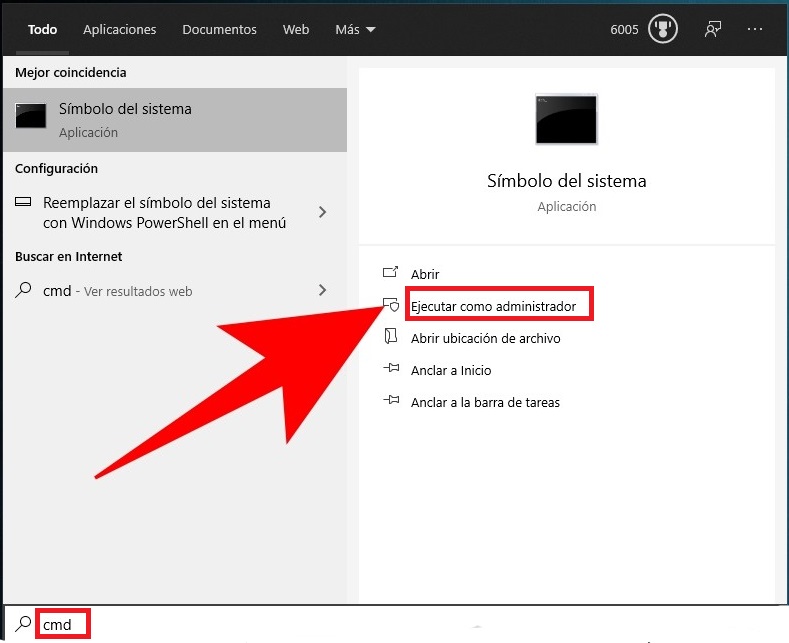Image resolution: width=789 pixels, height=643 pixels.
Task: Click the large Símbolo del sistema preview icon
Action: pos(566,119)
